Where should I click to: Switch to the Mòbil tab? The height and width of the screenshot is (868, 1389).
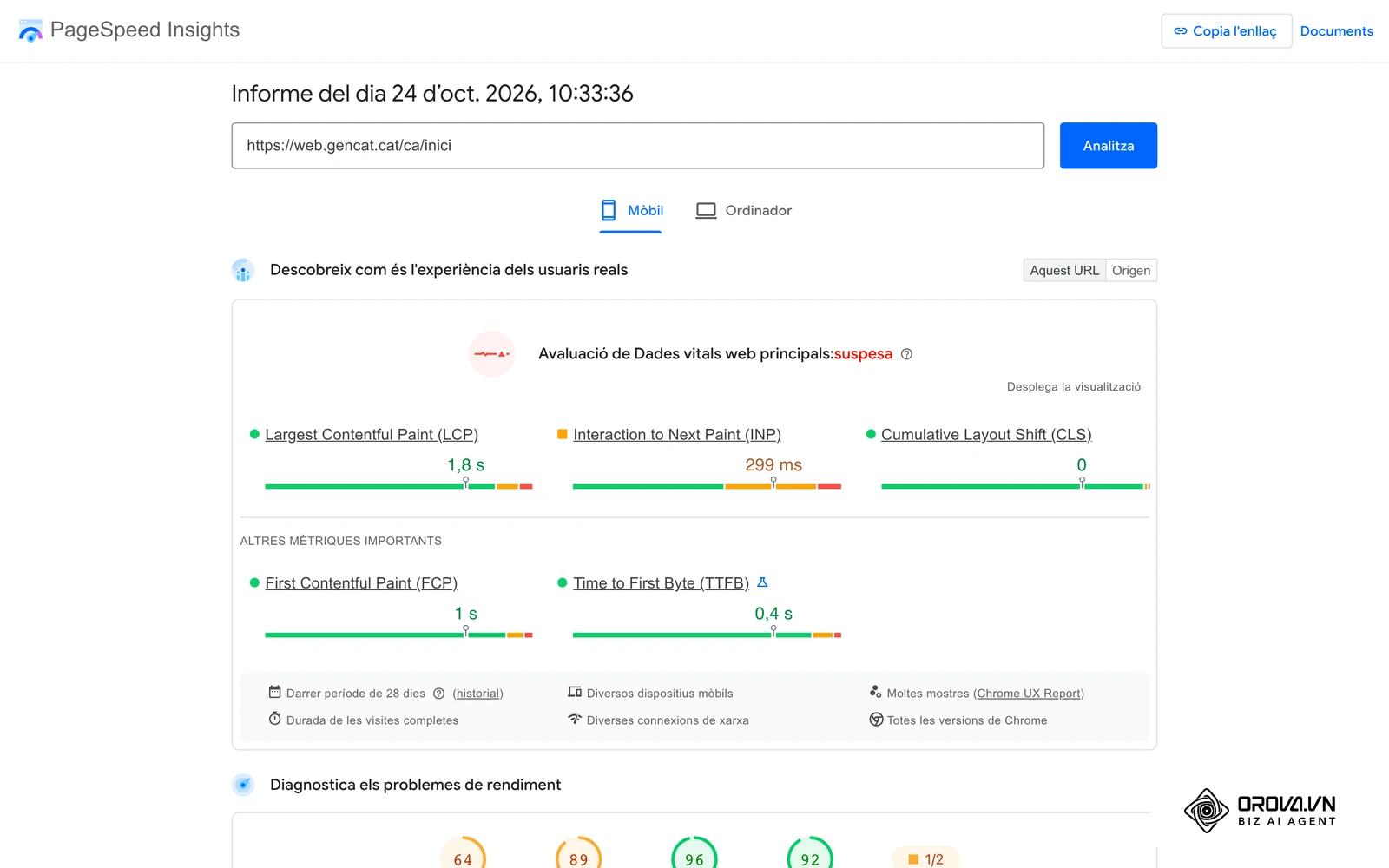pos(631,211)
